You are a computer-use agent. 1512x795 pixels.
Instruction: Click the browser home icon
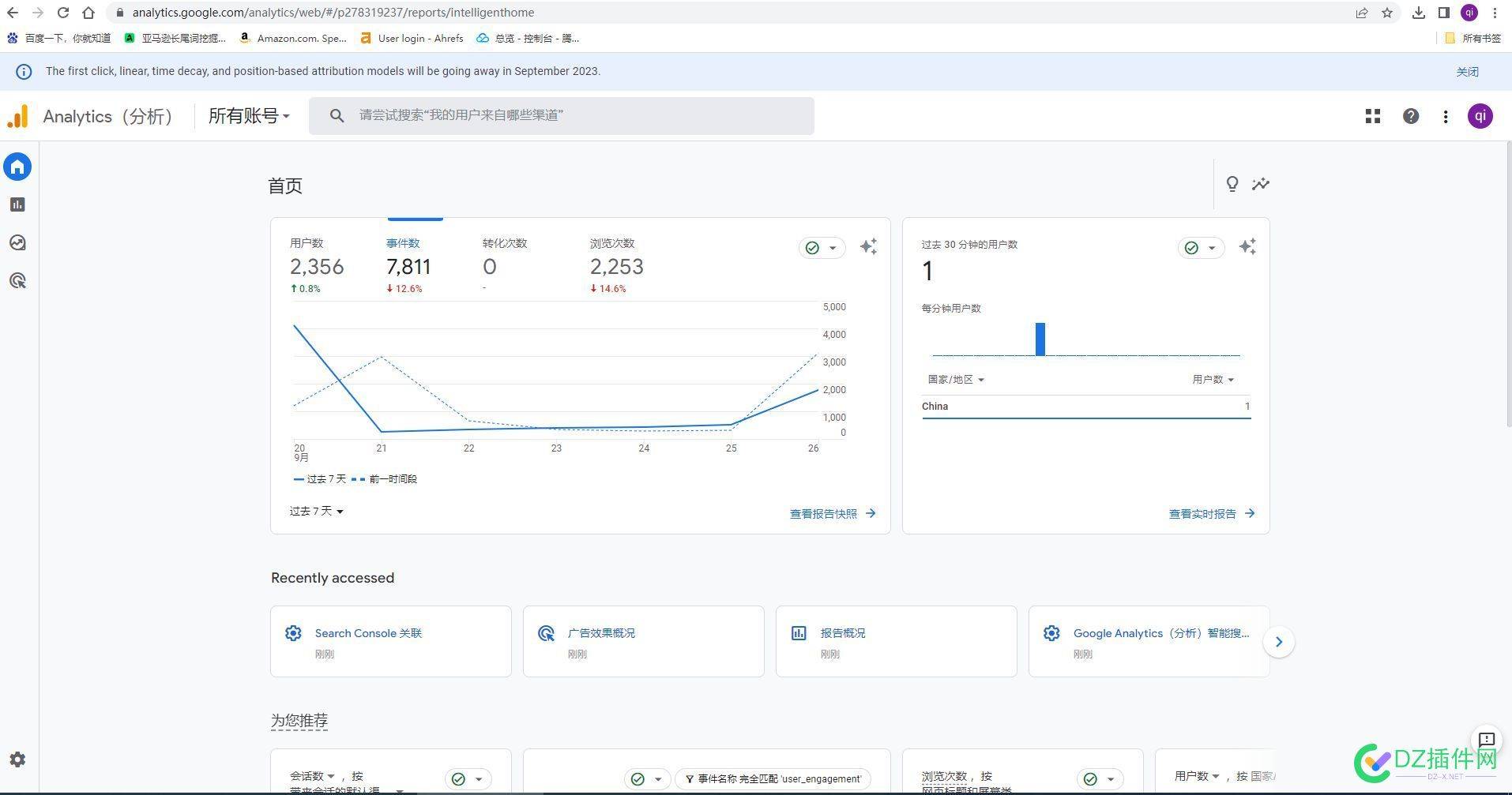point(88,13)
